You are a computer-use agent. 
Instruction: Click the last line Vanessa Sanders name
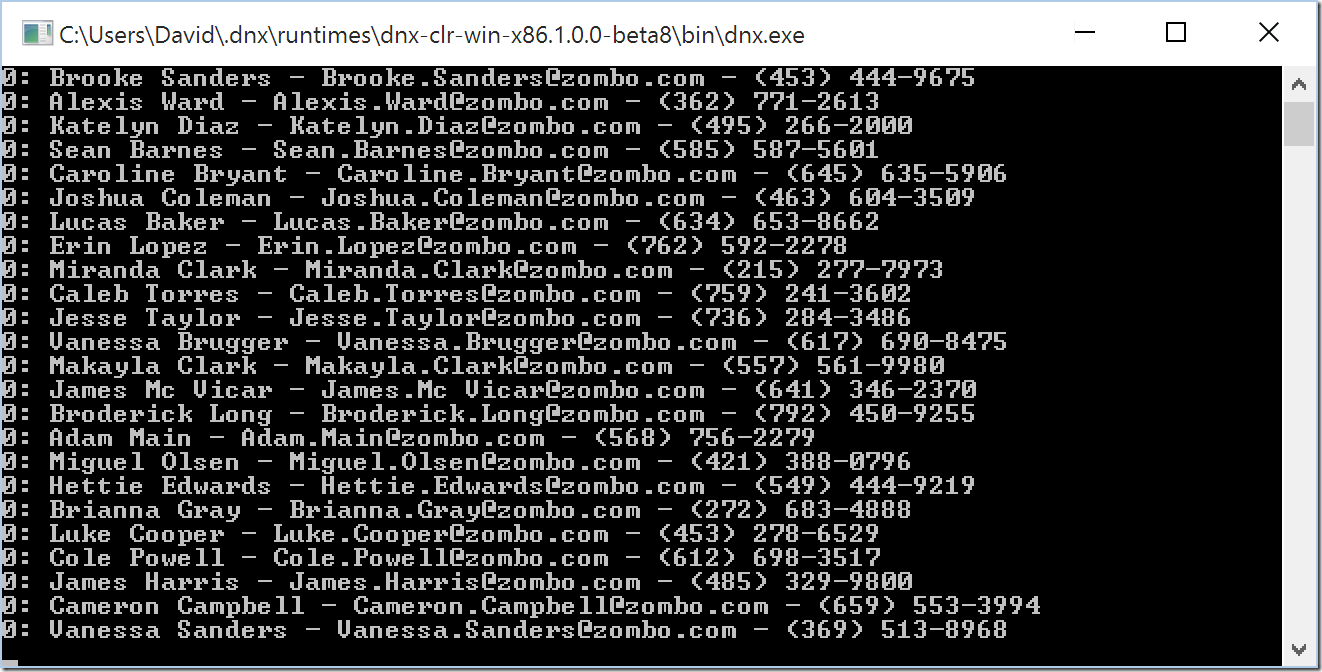[168, 630]
